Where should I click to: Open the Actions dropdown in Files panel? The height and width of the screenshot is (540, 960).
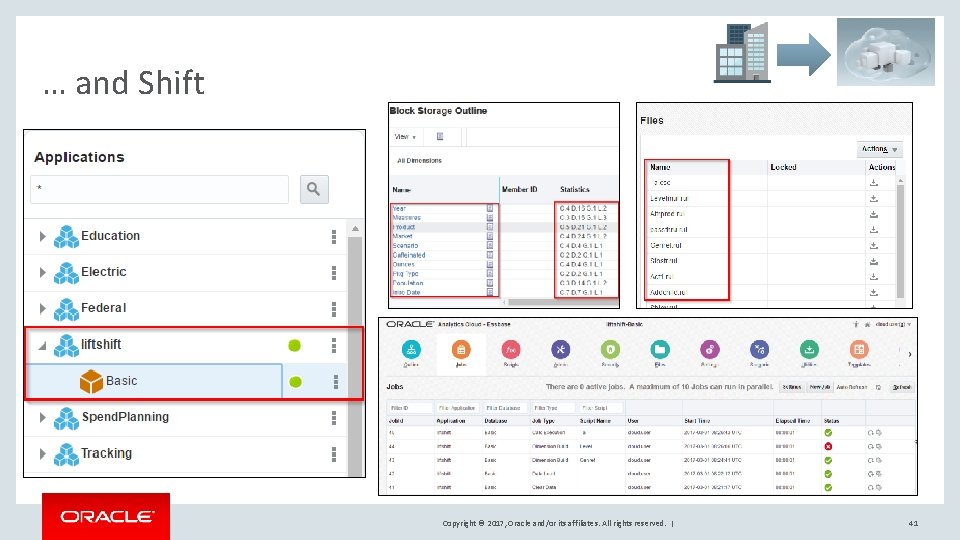coord(879,149)
